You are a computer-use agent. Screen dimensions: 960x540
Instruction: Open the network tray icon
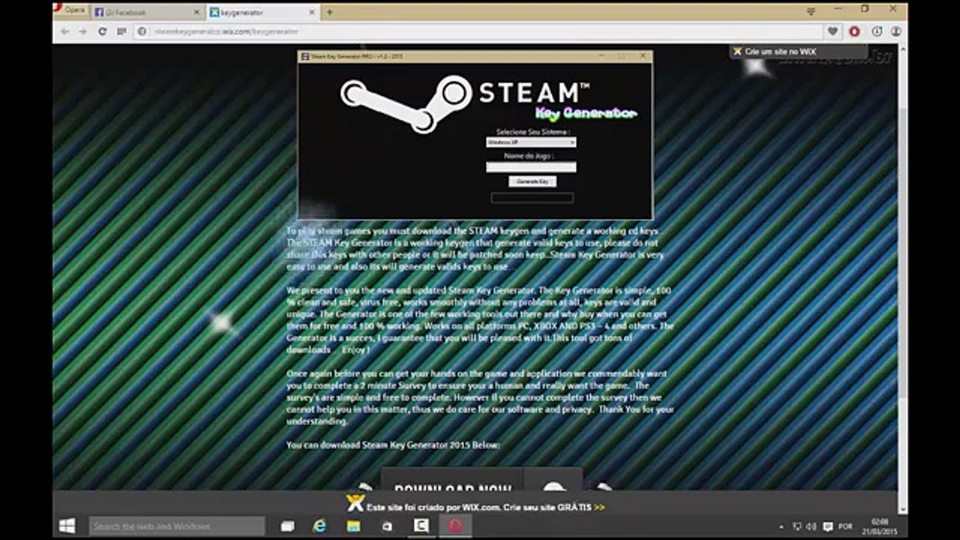pyautogui.click(x=797, y=527)
